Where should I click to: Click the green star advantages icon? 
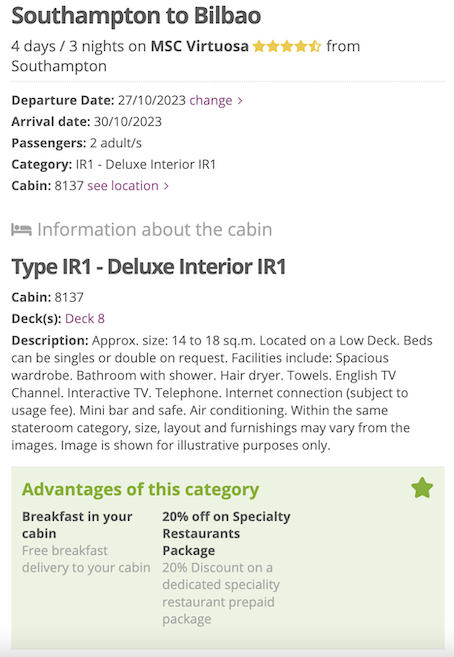pyautogui.click(x=422, y=488)
